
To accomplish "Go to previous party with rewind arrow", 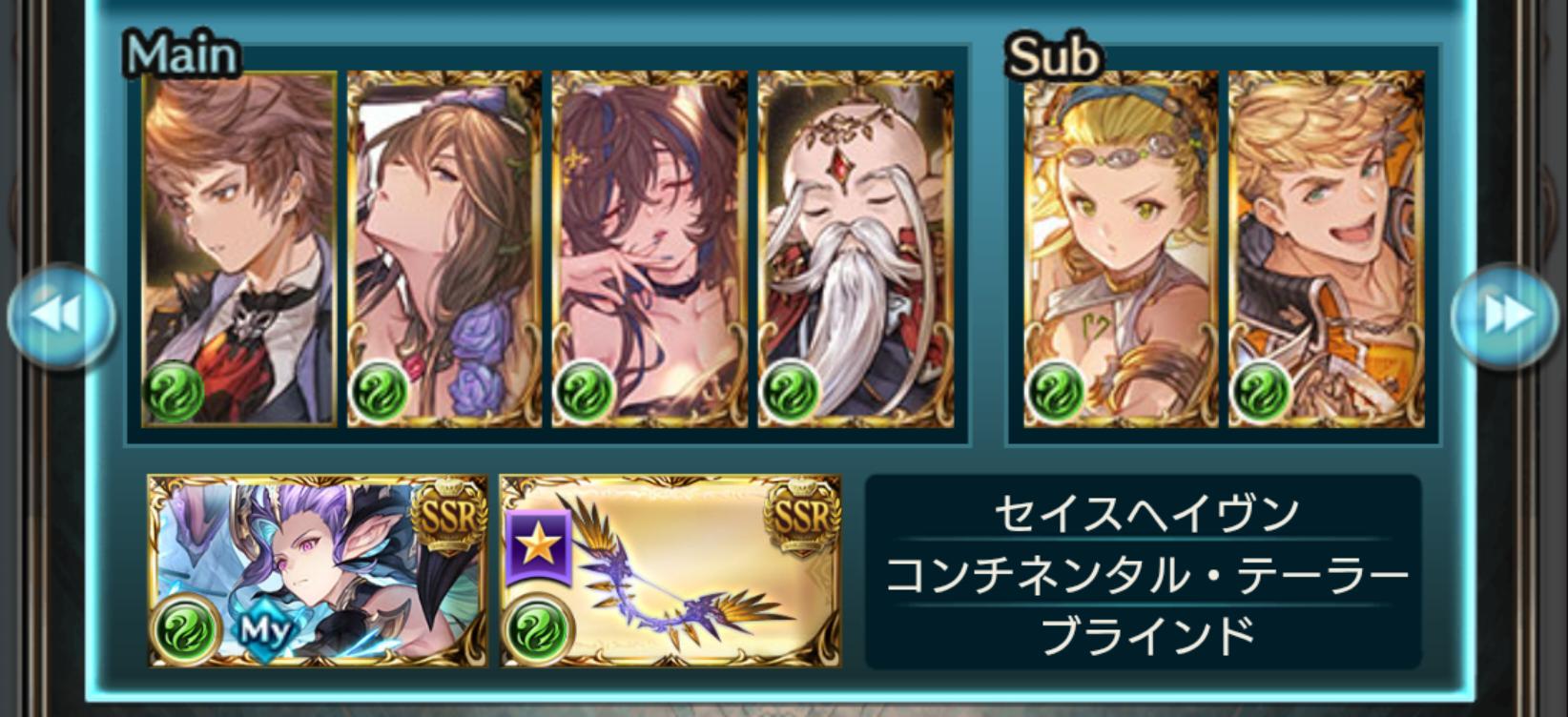I will pyautogui.click(x=62, y=316).
